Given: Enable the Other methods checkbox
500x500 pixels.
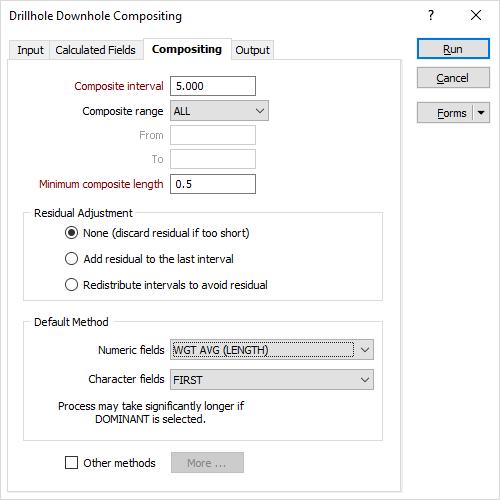Looking at the screenshot, I should coord(71,463).
